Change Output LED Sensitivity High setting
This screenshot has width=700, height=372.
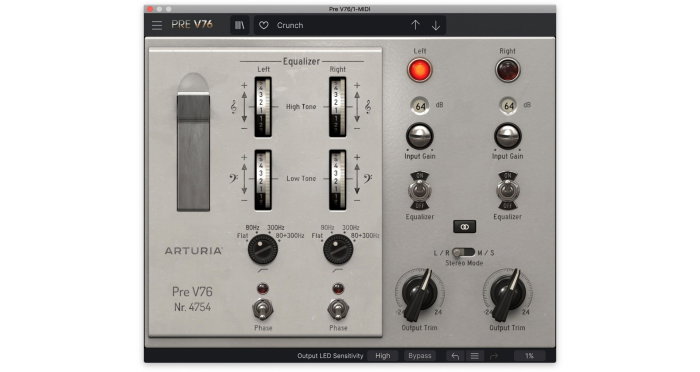383,356
